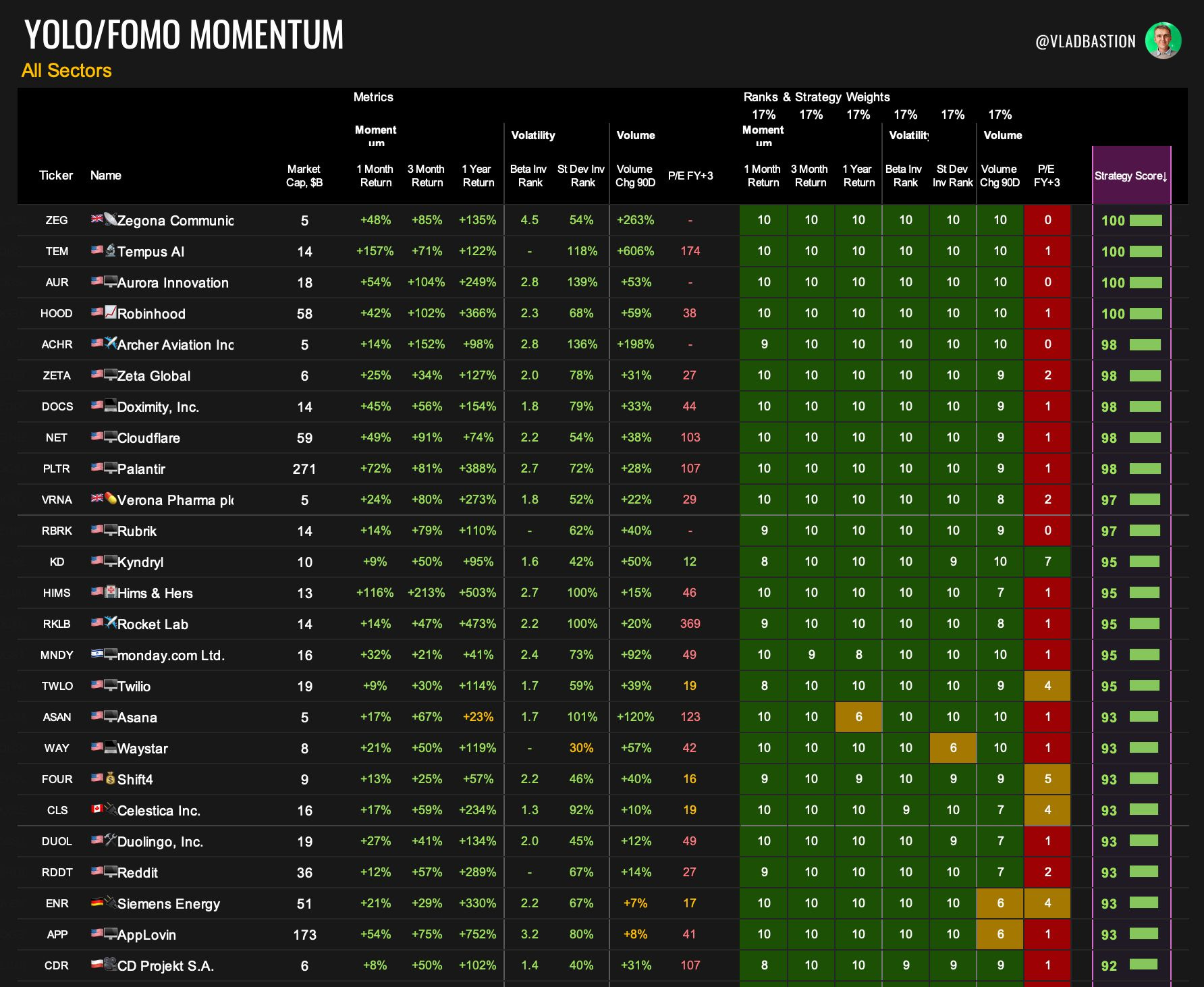
Task: Click the pill icon beside Verona Pharma
Action: coord(111,498)
